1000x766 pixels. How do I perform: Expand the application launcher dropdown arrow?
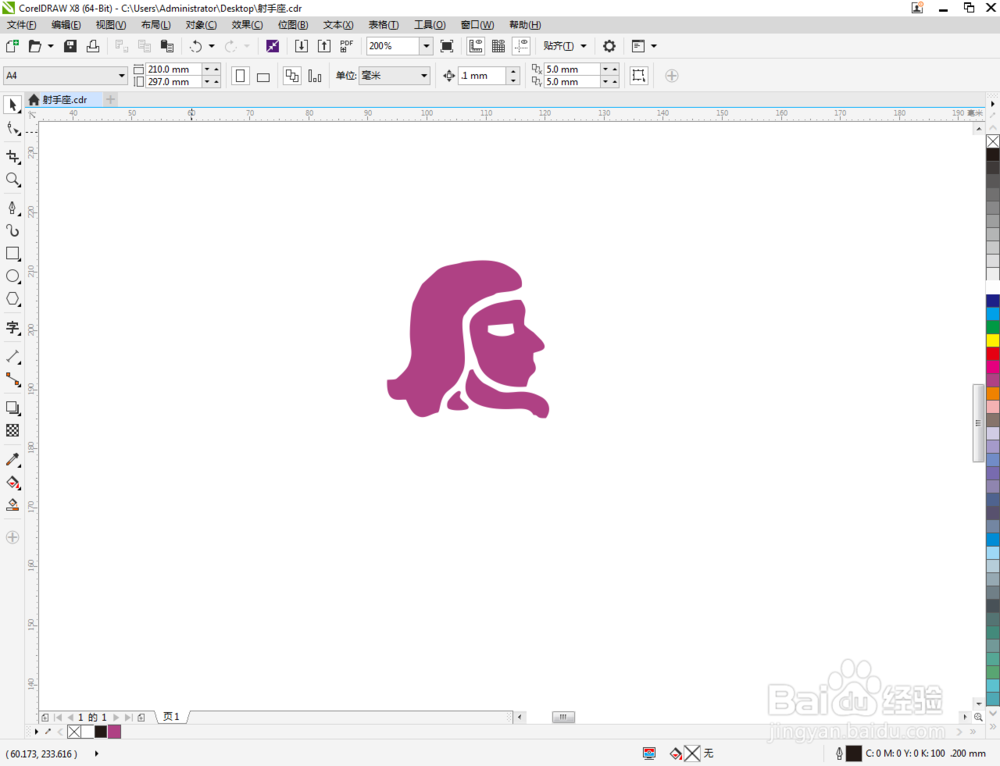pos(654,46)
